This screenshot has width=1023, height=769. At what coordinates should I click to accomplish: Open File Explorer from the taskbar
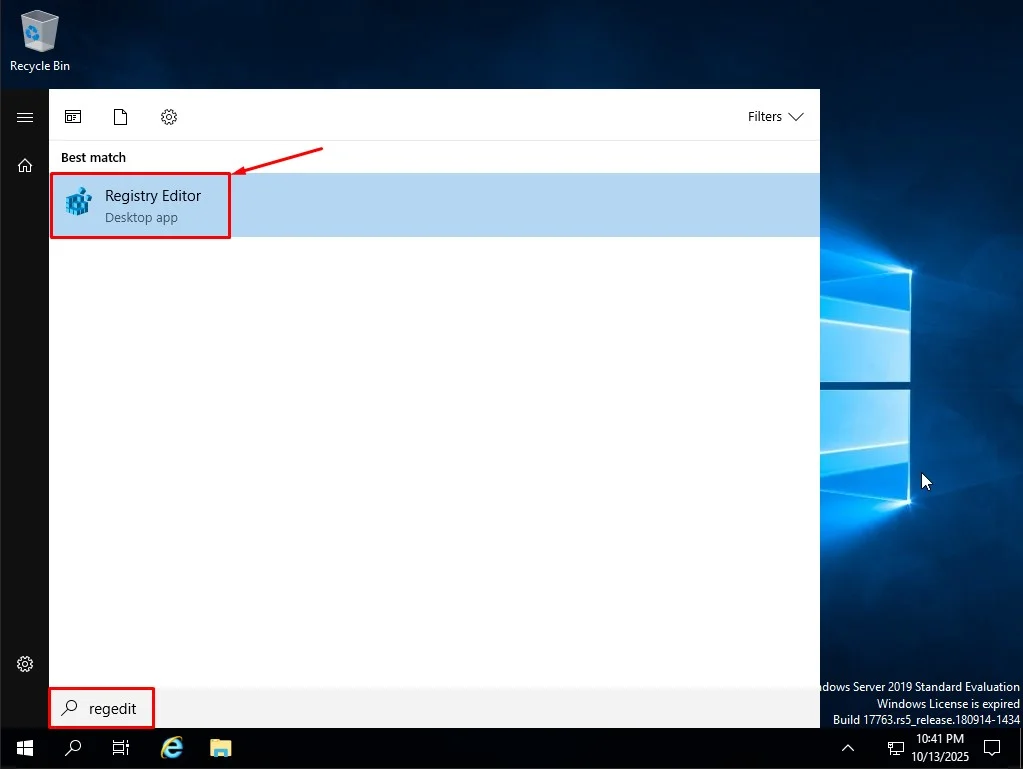[x=220, y=747]
